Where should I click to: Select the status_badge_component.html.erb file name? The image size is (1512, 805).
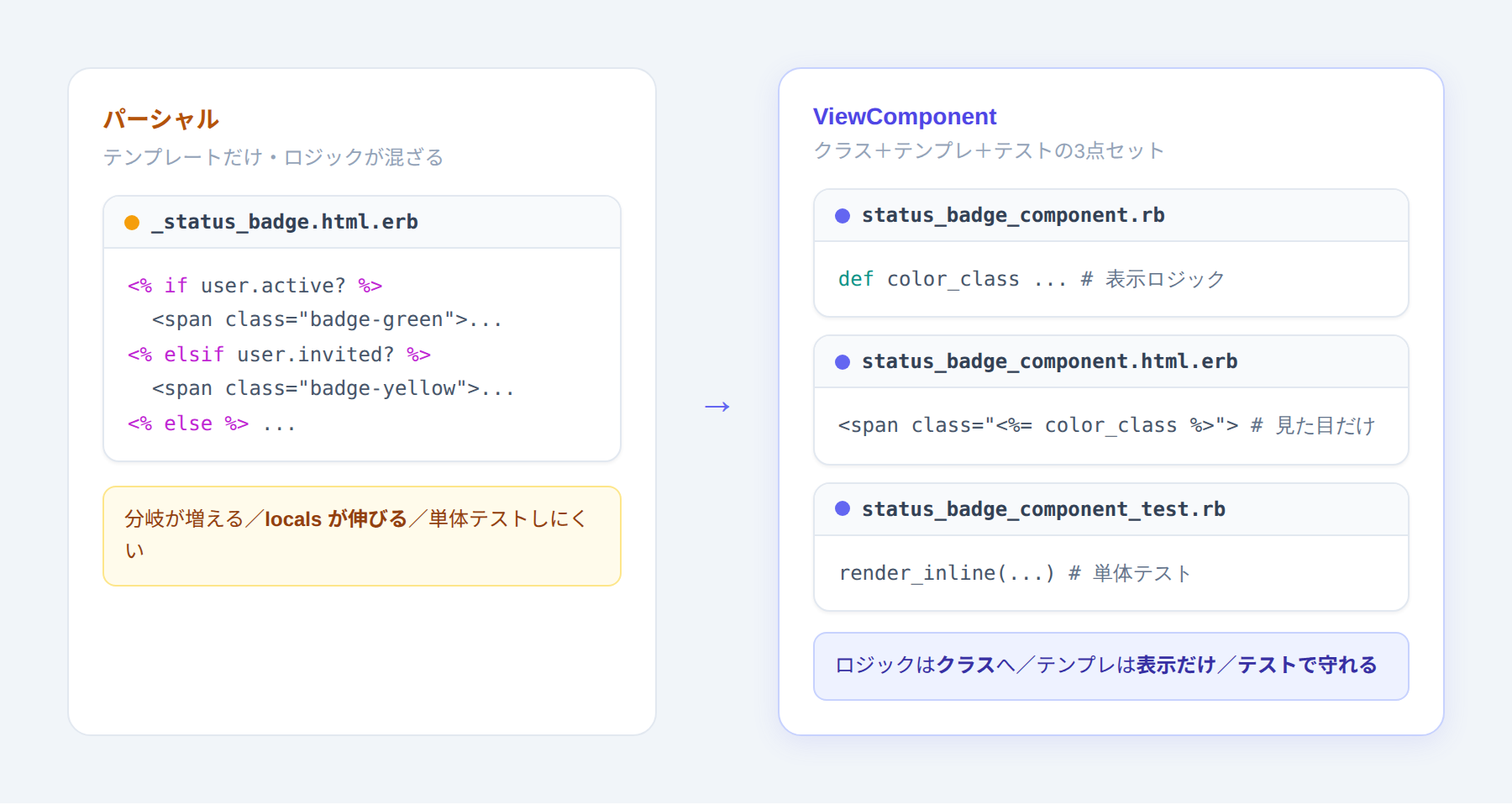[1049, 361]
